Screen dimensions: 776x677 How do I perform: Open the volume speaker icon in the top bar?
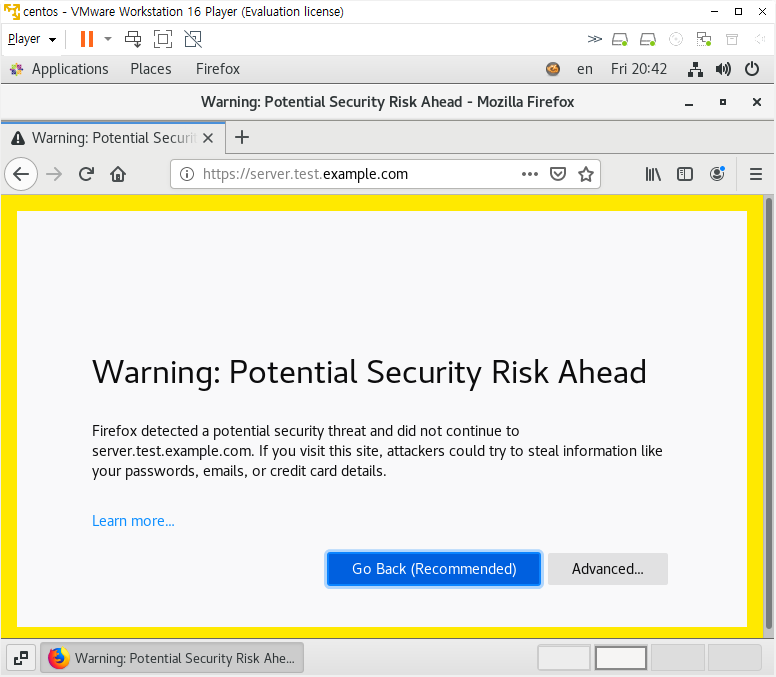pyautogui.click(x=723, y=69)
